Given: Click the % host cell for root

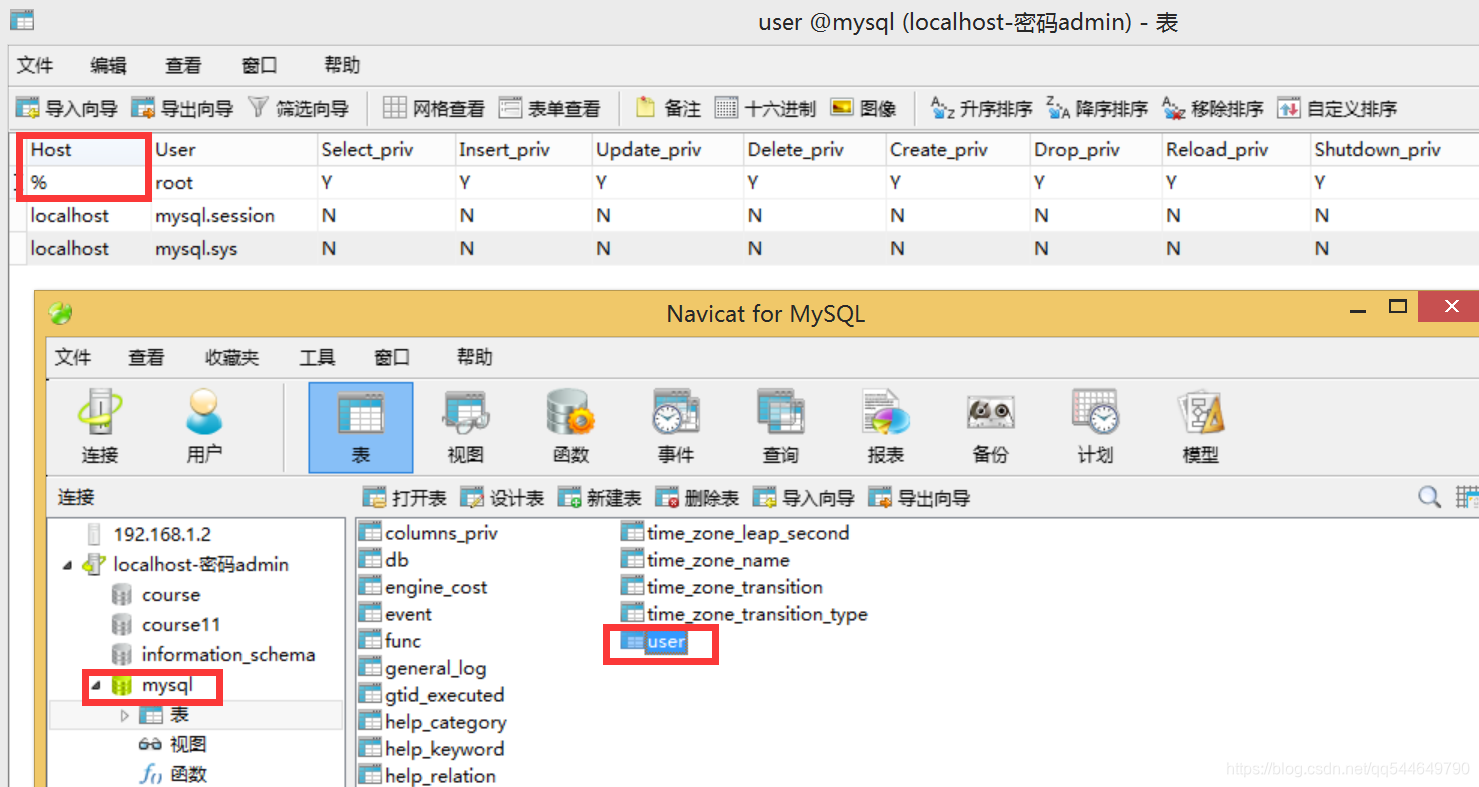Looking at the screenshot, I should [x=87, y=183].
